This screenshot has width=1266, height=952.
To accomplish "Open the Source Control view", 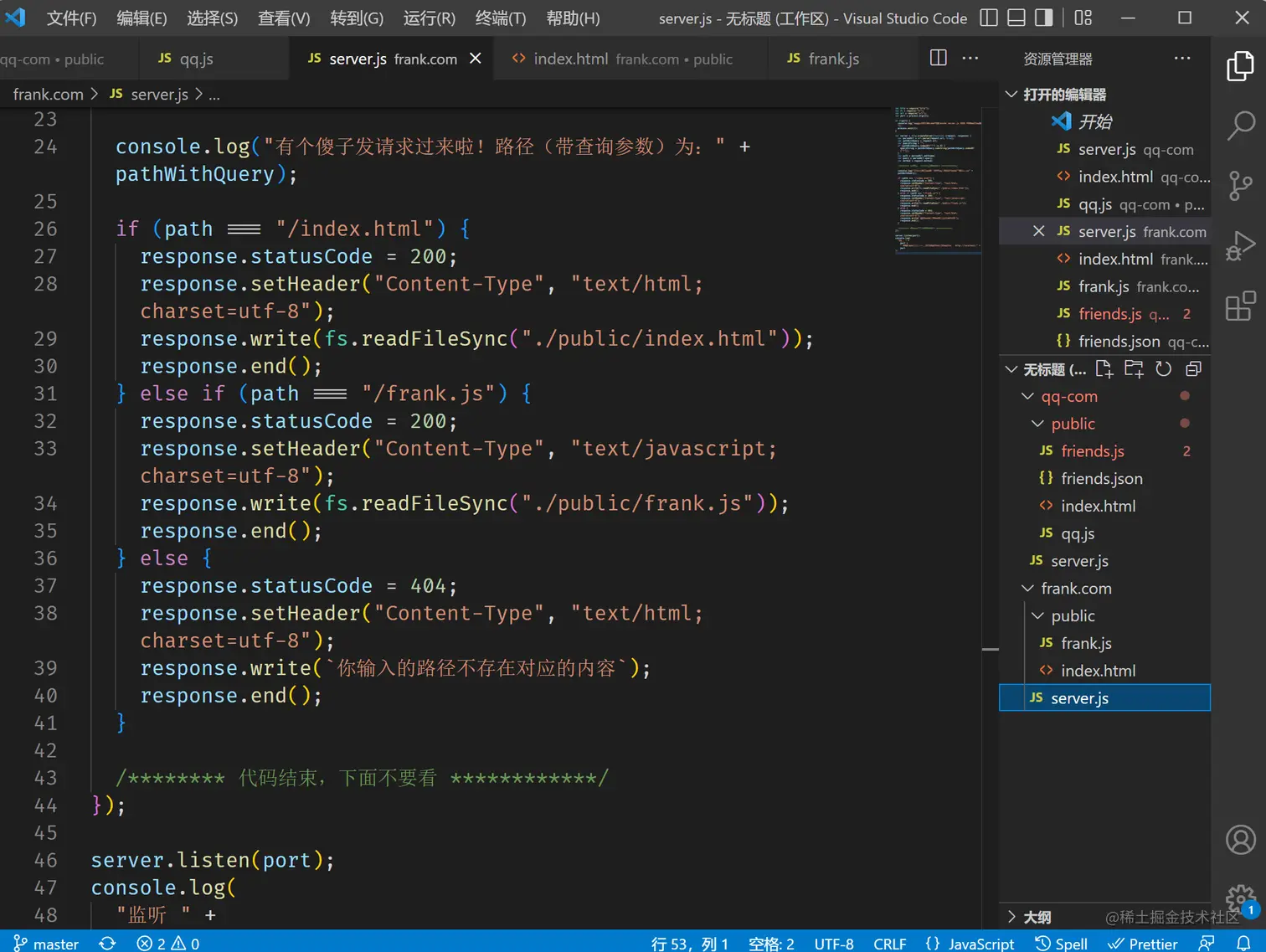I will (x=1240, y=186).
